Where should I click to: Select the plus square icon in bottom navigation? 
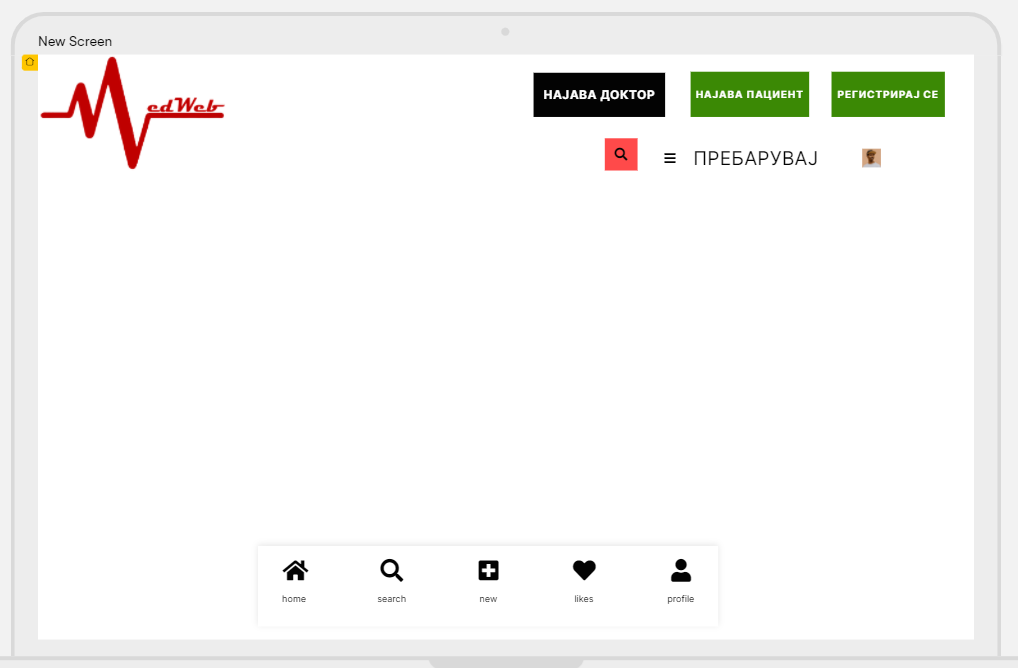point(488,571)
